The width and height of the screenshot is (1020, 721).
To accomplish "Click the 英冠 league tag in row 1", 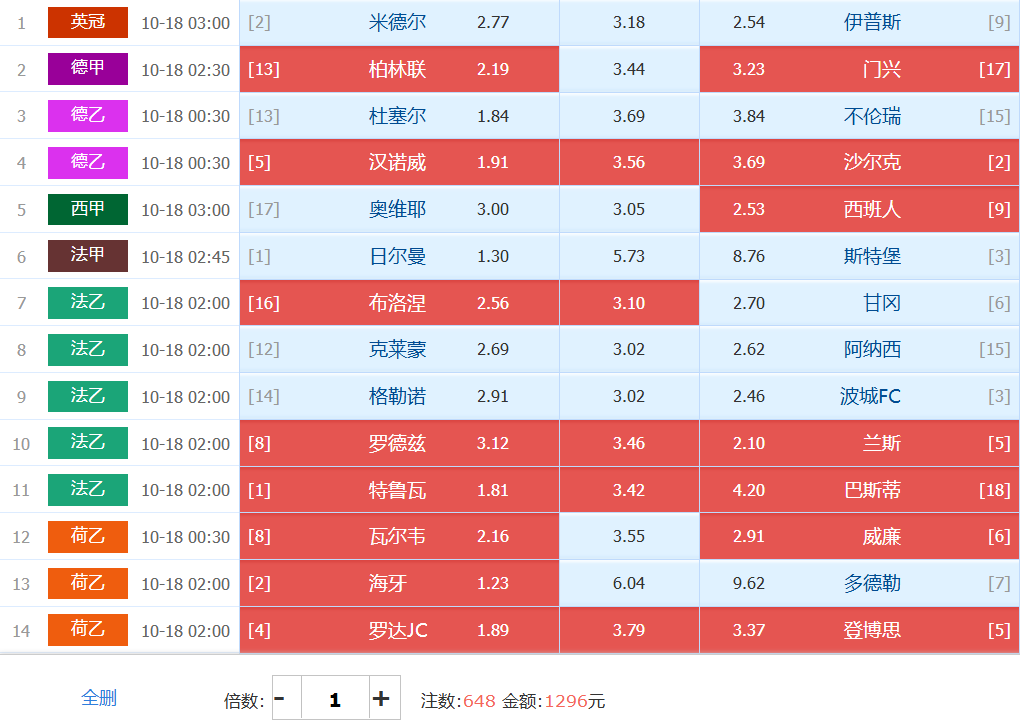I will [x=88, y=22].
